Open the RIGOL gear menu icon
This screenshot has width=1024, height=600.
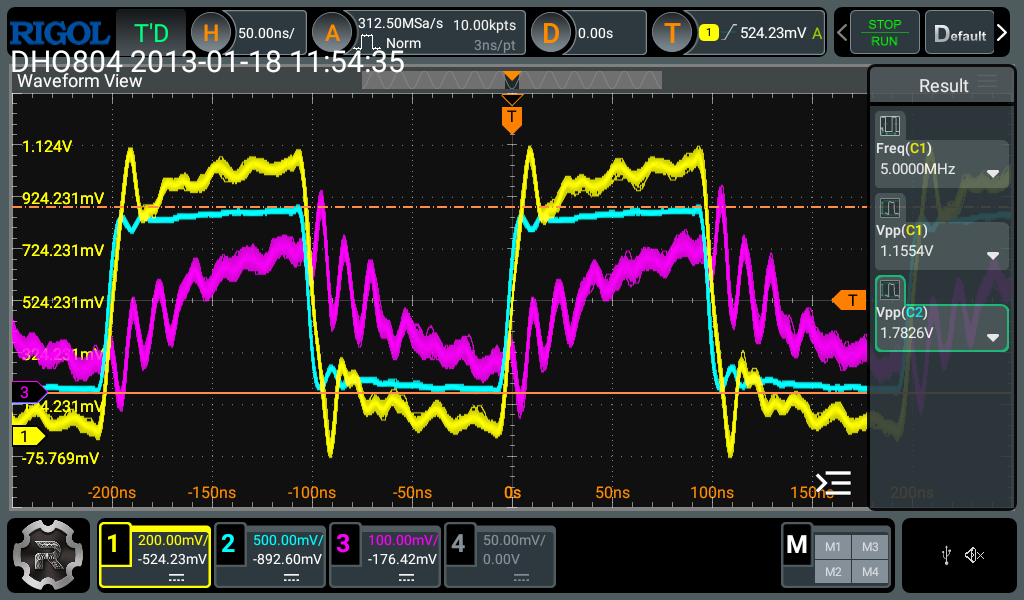click(x=48, y=555)
